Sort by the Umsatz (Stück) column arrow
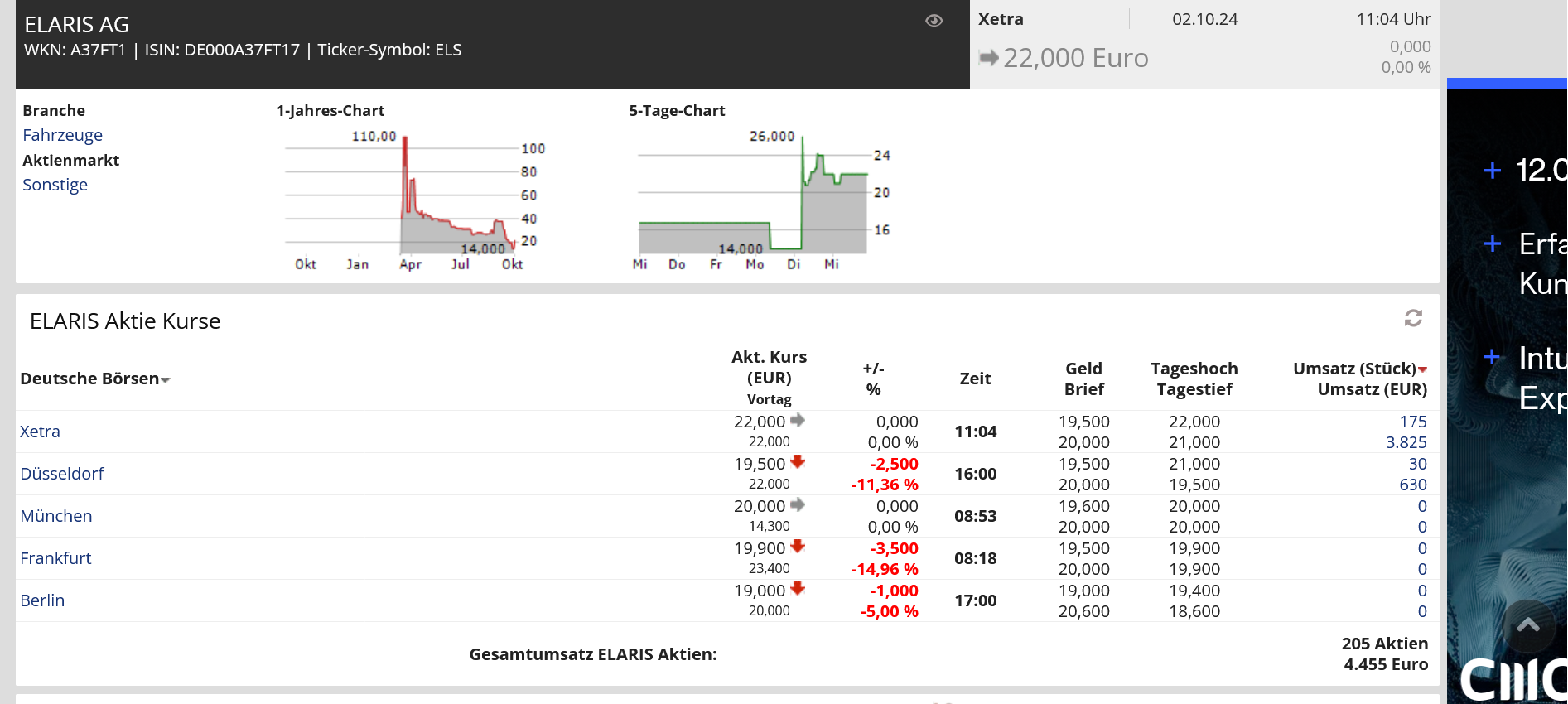This screenshot has width=1568, height=704. pyautogui.click(x=1422, y=369)
